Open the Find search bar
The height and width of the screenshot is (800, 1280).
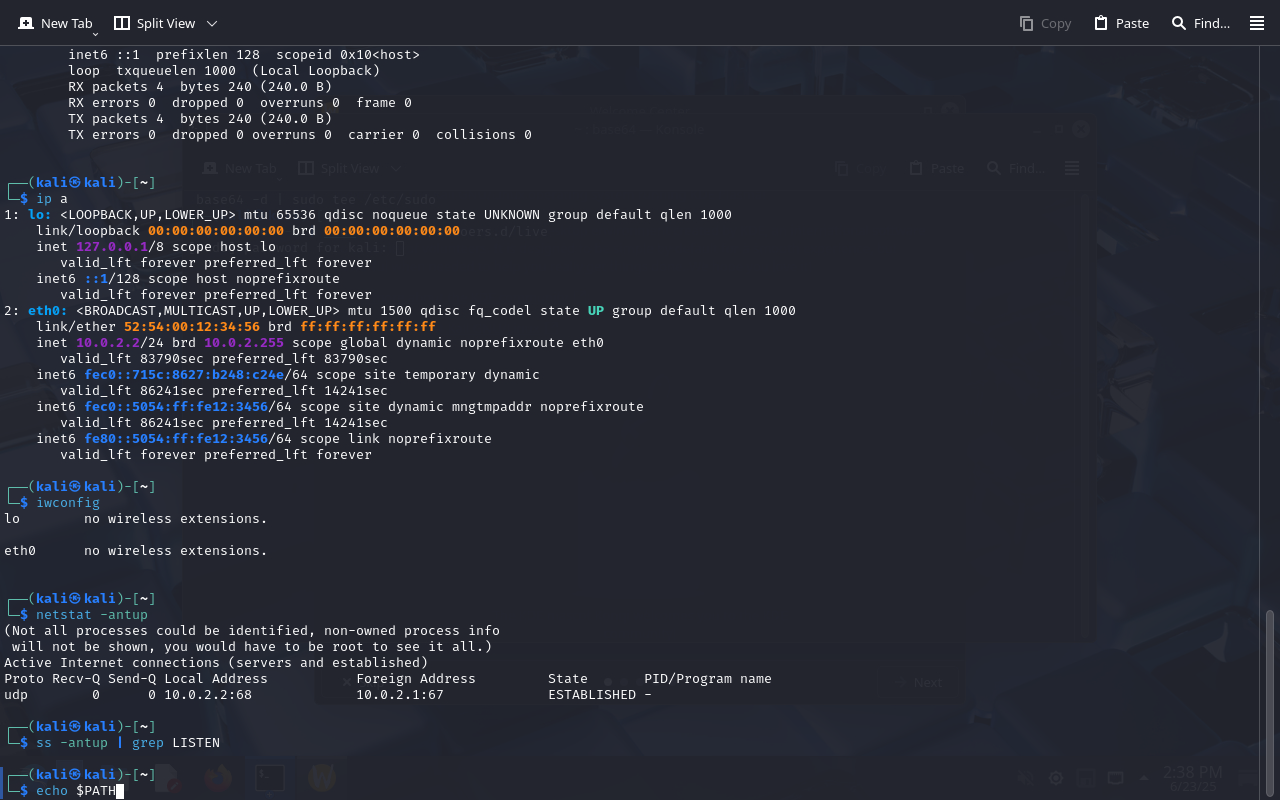(x=1201, y=23)
